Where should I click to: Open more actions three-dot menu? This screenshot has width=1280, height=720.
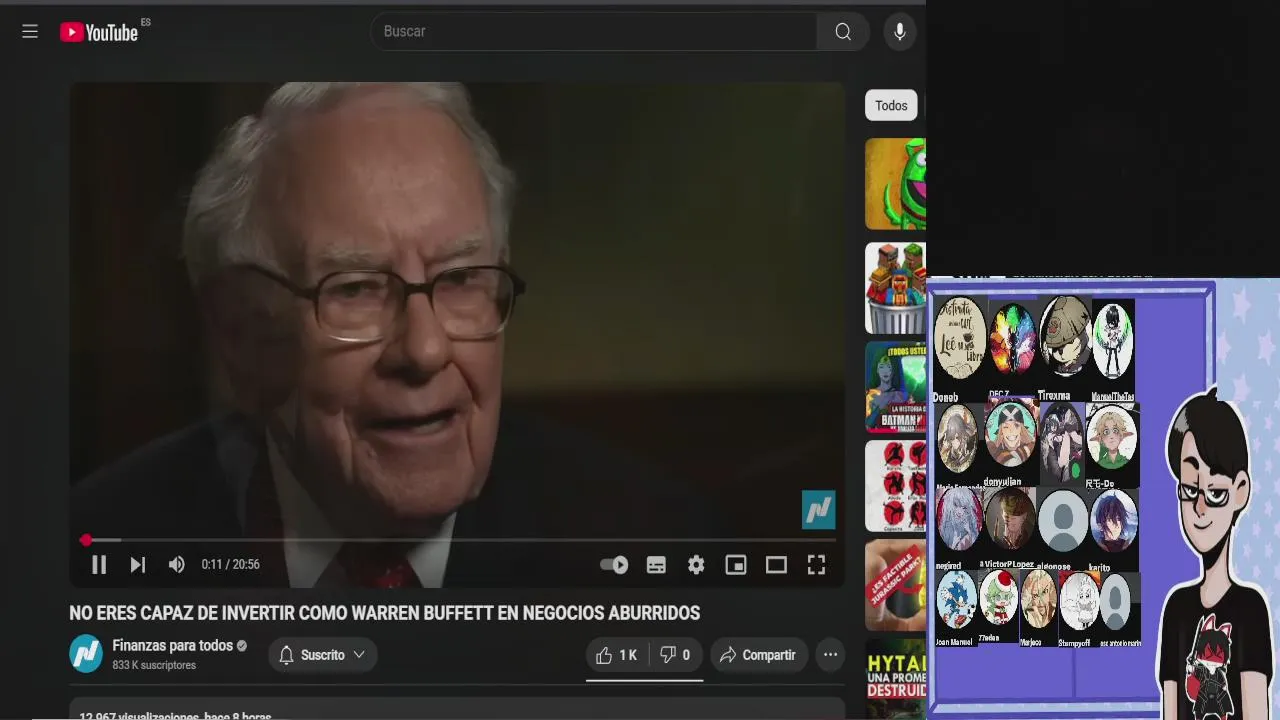[x=830, y=655]
